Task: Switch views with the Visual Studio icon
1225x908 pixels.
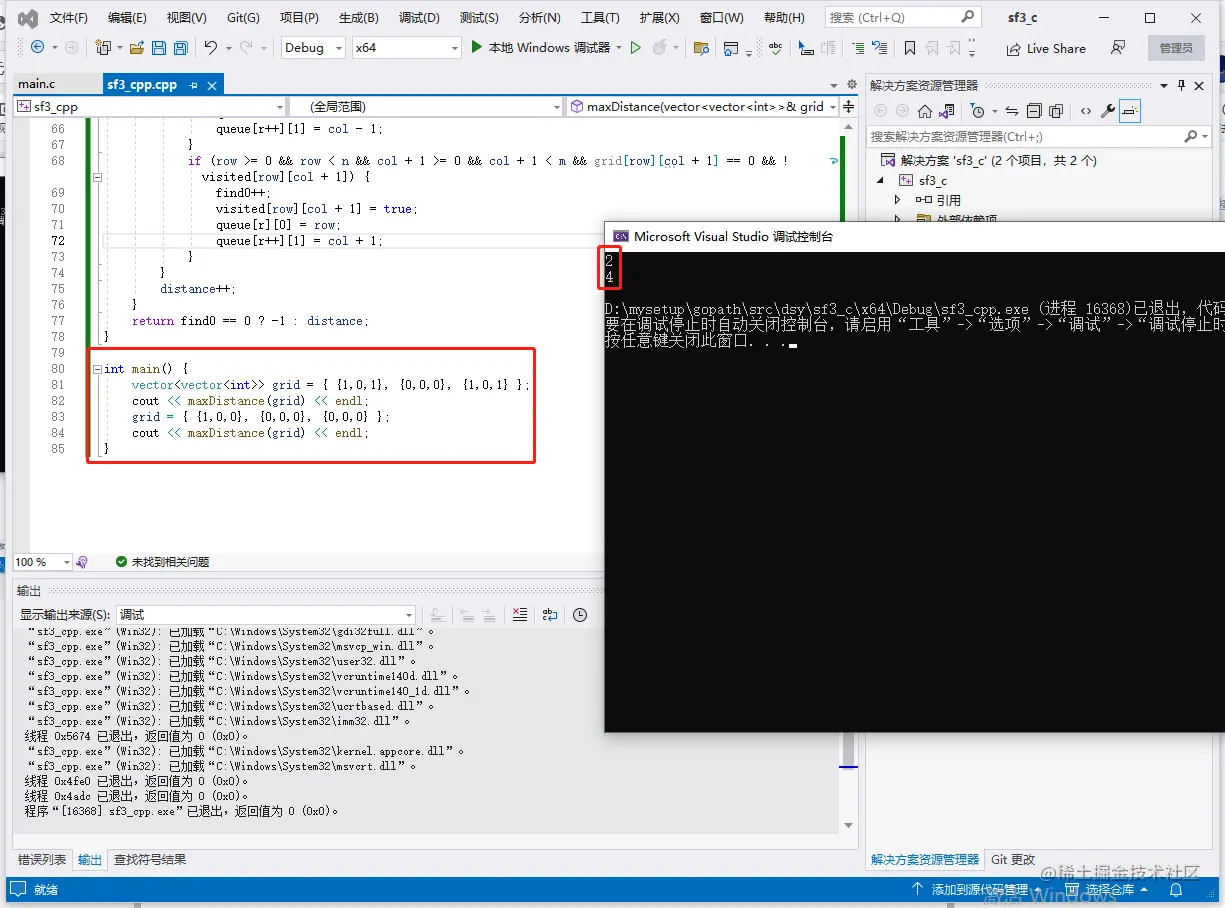Action: click(948, 111)
